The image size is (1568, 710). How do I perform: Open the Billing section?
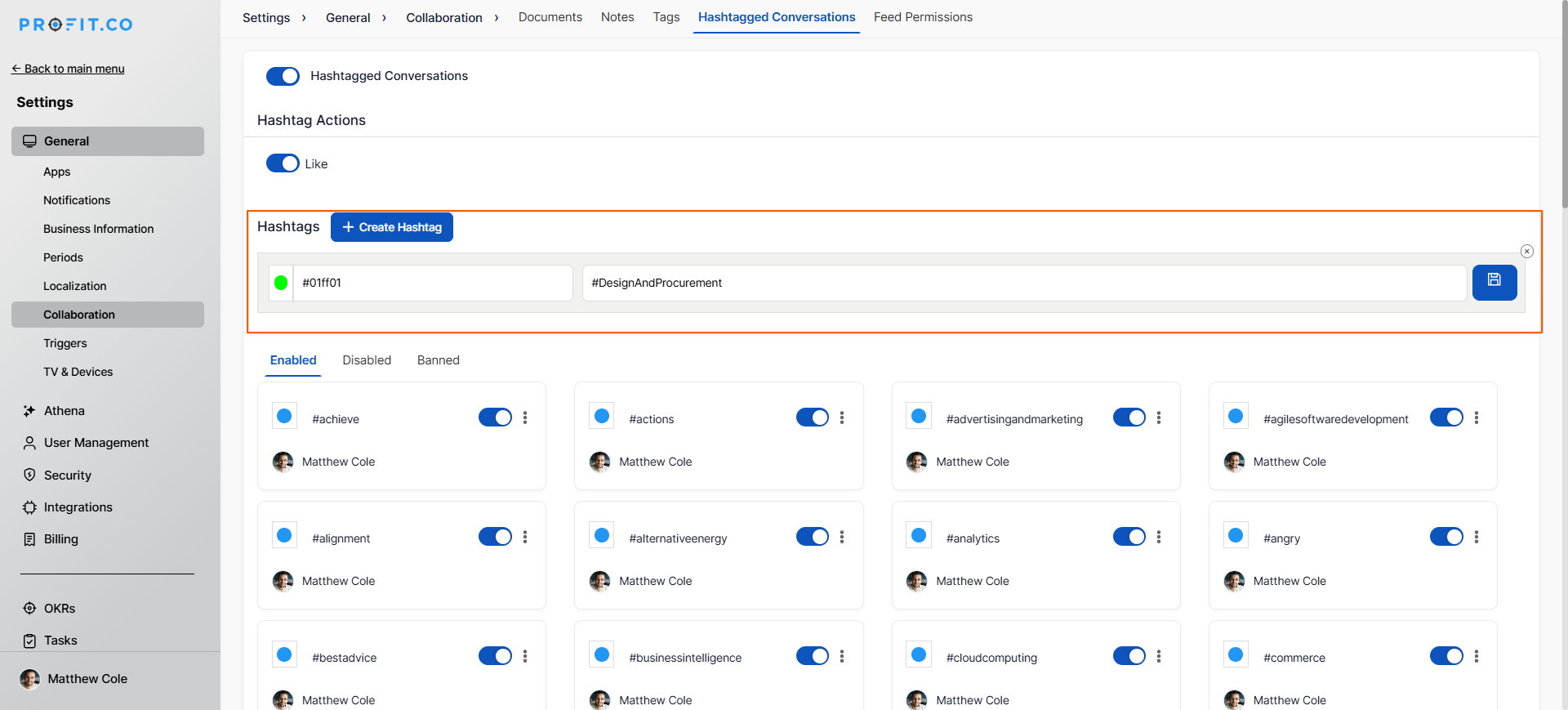coord(60,539)
